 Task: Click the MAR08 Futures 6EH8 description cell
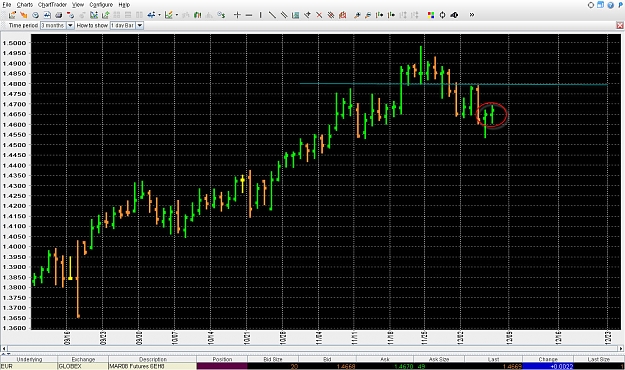pyautogui.click(x=152, y=366)
